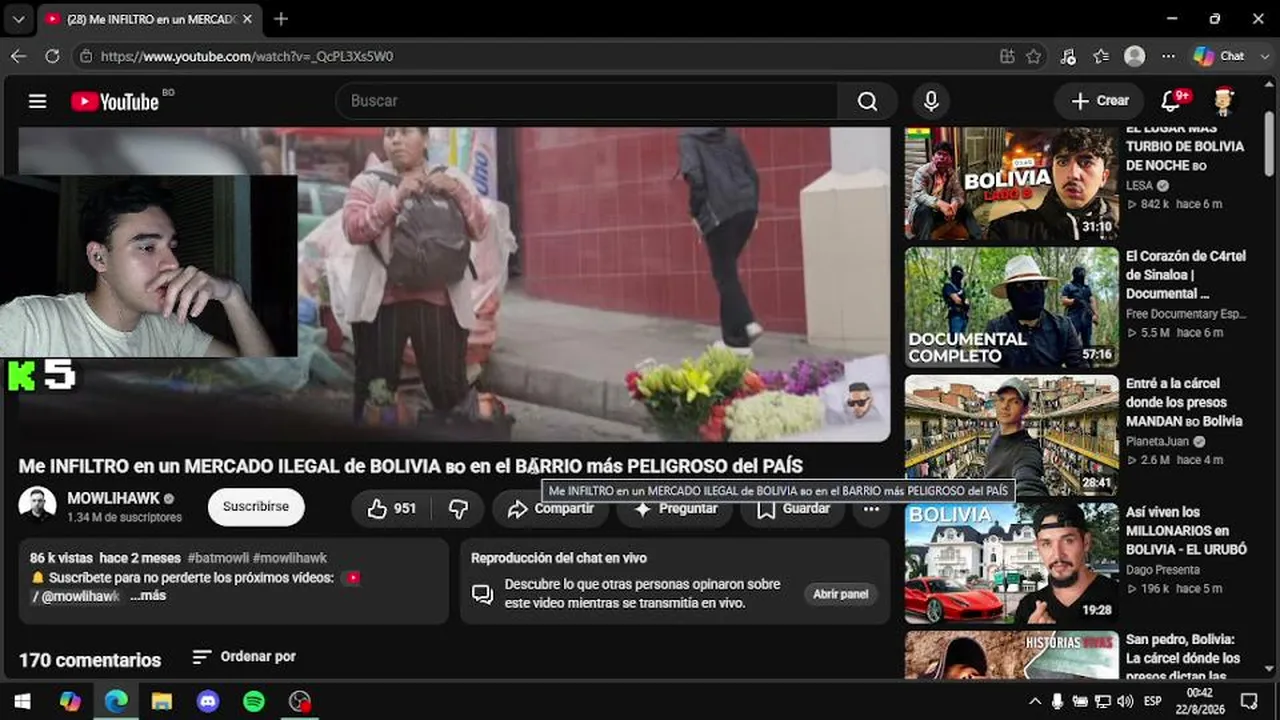
Task: Open the Ordenar por sort menu
Action: point(244,657)
